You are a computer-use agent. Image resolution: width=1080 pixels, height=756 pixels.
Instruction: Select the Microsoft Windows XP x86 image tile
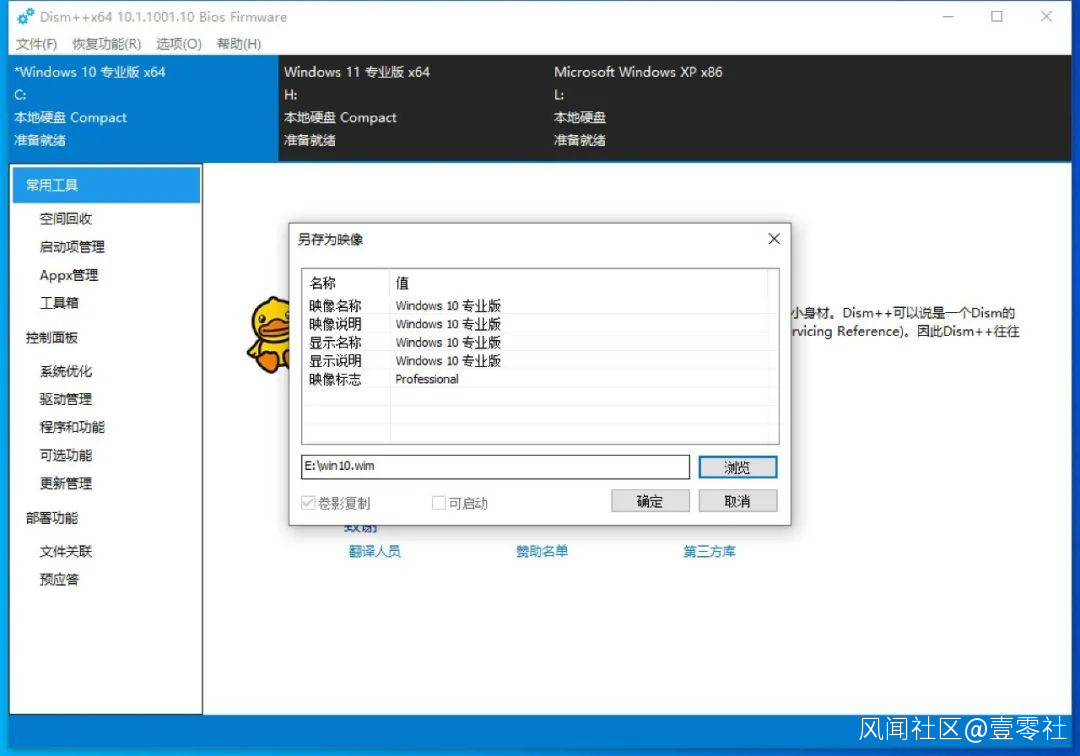682,107
